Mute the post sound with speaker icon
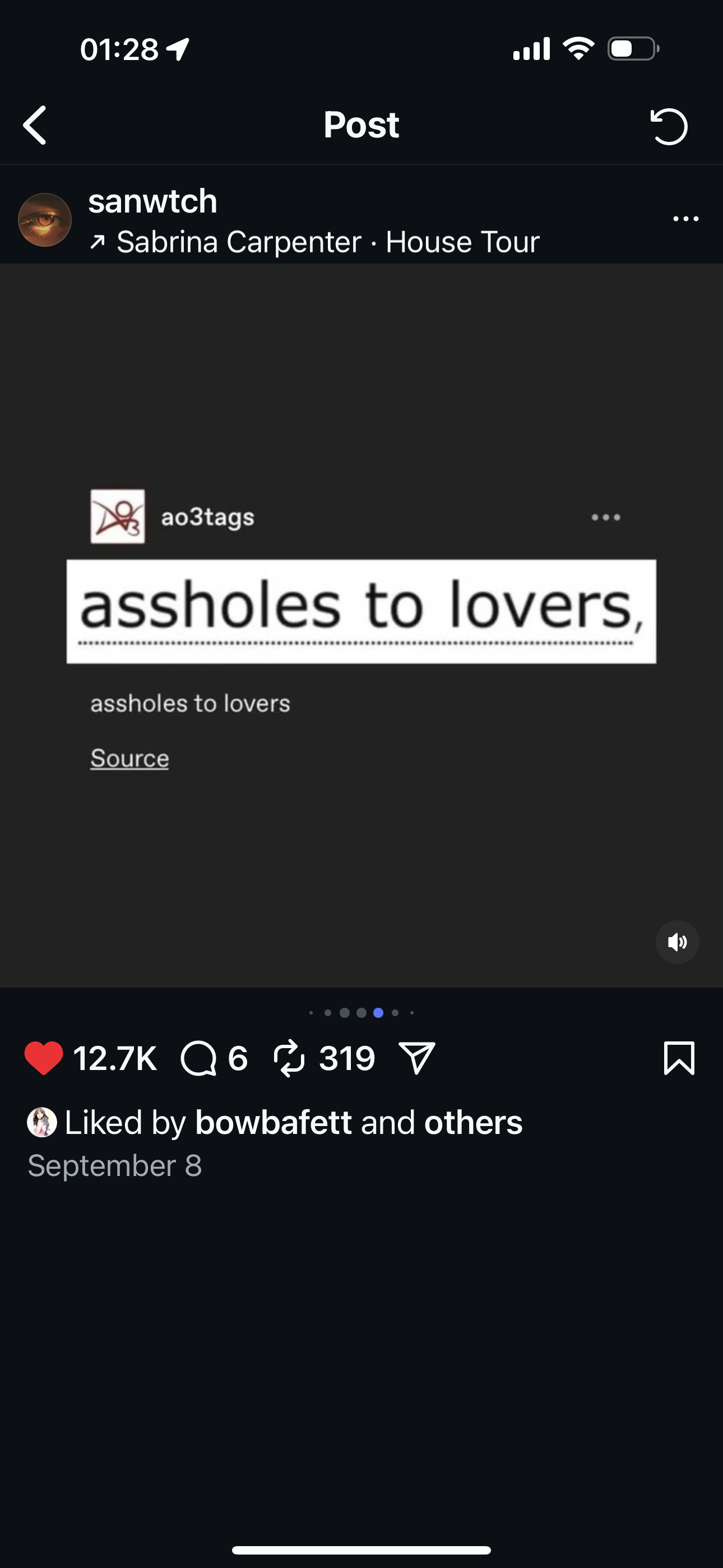Viewport: 723px width, 1568px height. click(x=676, y=942)
